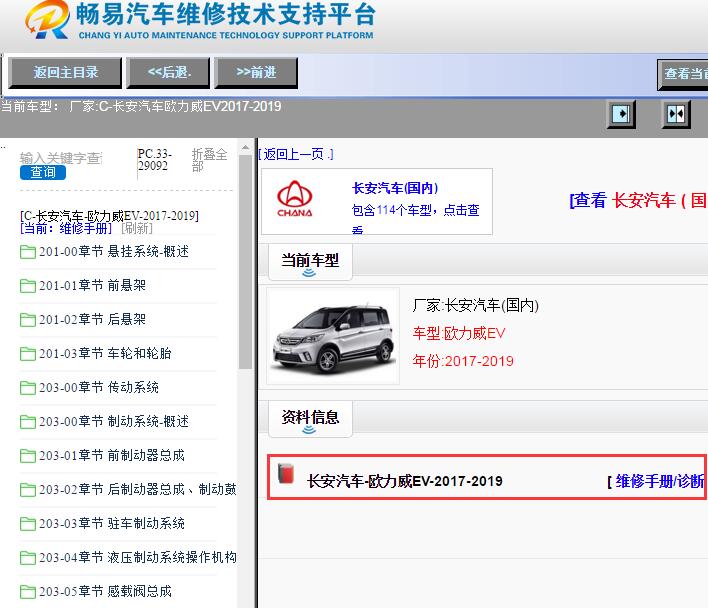This screenshot has width=708, height=608.
Task: Open folder icon for 203-00 传动系统
Action: [x=28, y=388]
